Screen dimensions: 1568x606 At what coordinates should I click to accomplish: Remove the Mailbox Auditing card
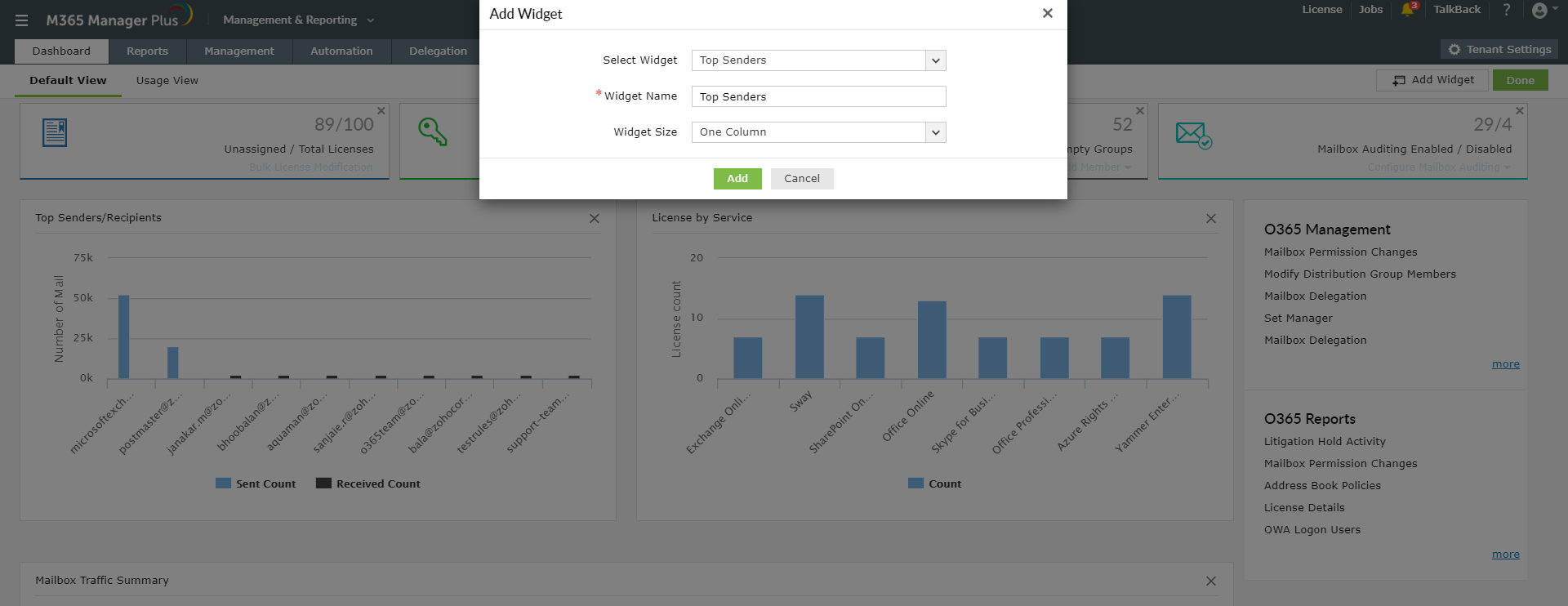coord(1520,111)
